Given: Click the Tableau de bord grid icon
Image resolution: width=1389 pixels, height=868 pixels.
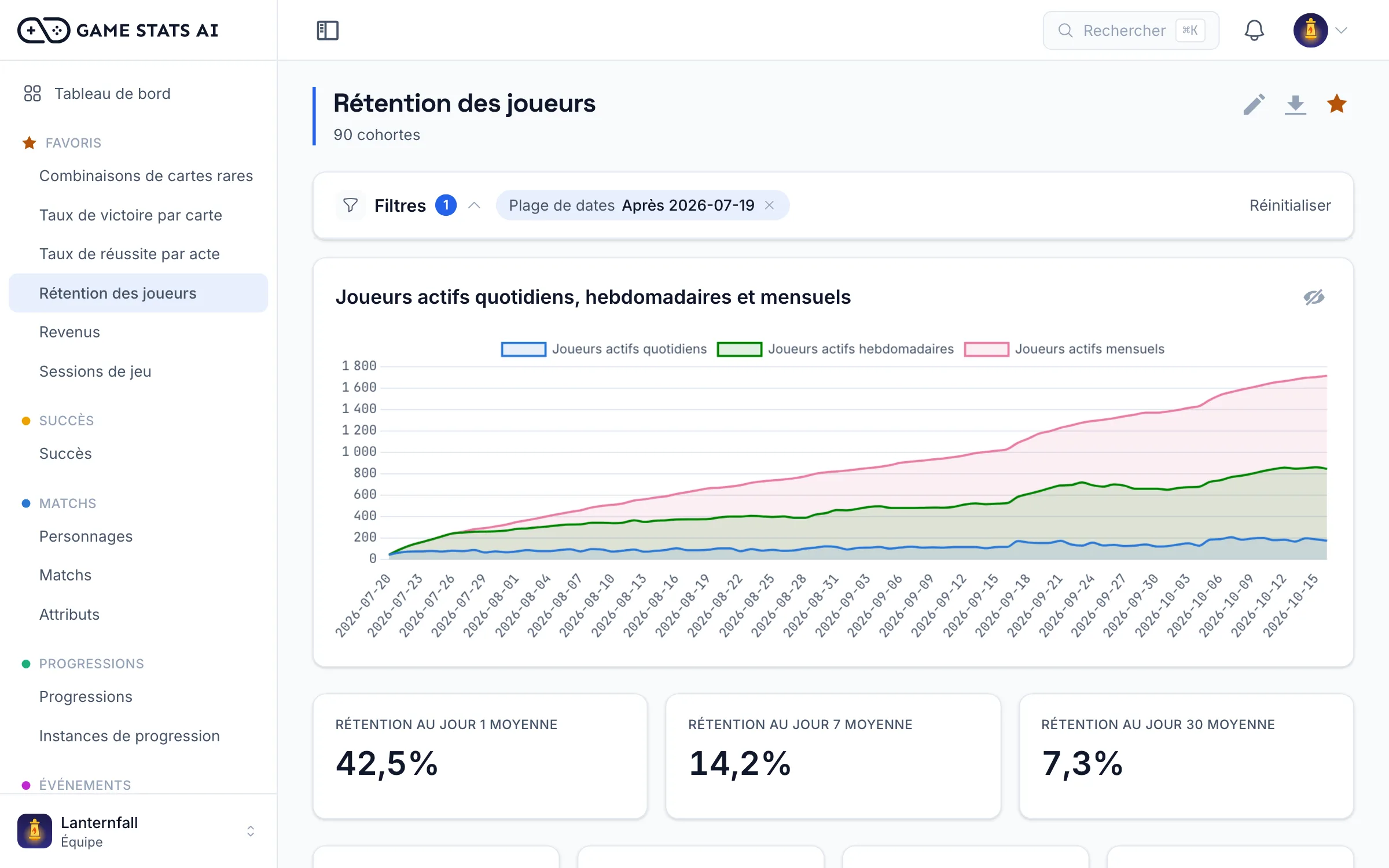Looking at the screenshot, I should click(32, 93).
